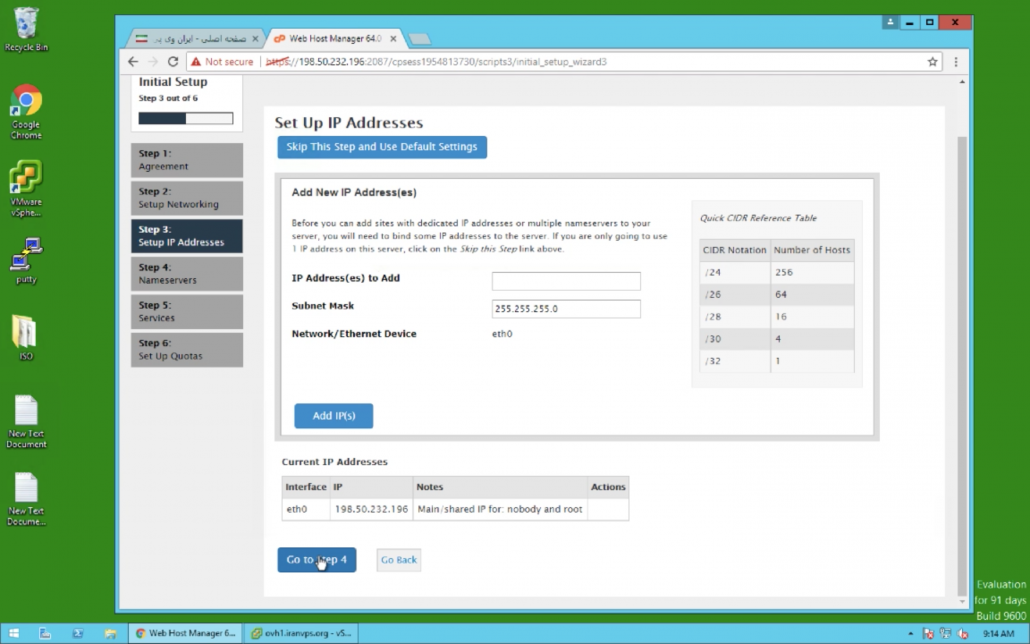Click the Go to Step 4 button
The height and width of the screenshot is (644, 1030).
316,560
